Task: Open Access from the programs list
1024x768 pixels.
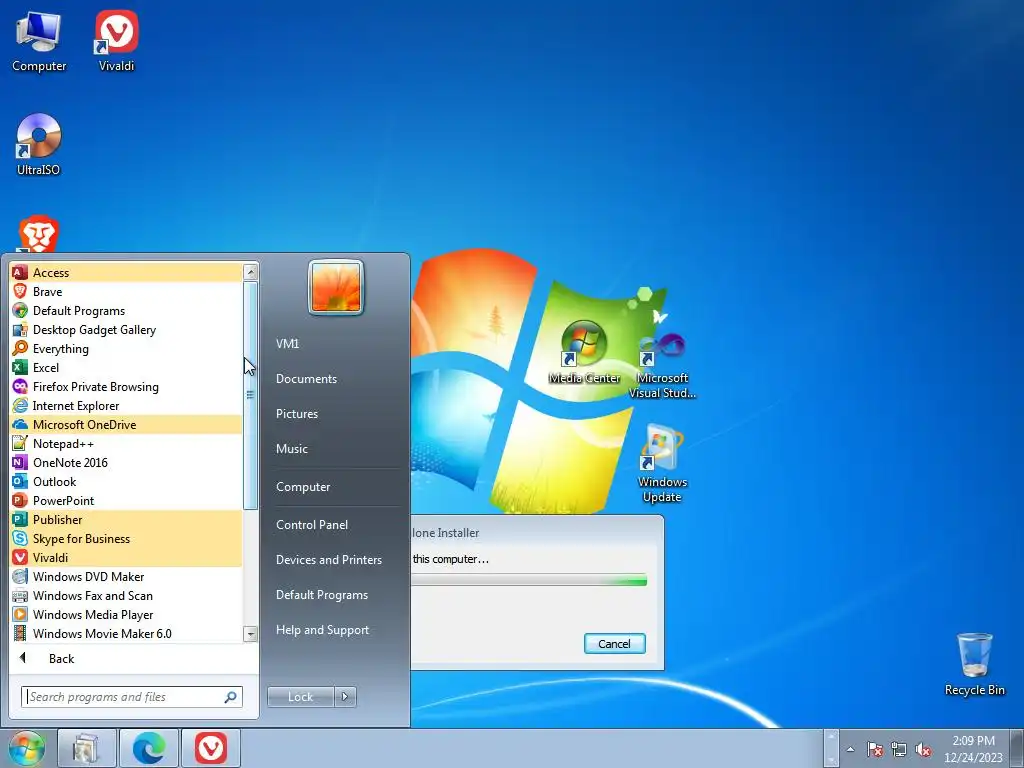Action: click(x=125, y=272)
